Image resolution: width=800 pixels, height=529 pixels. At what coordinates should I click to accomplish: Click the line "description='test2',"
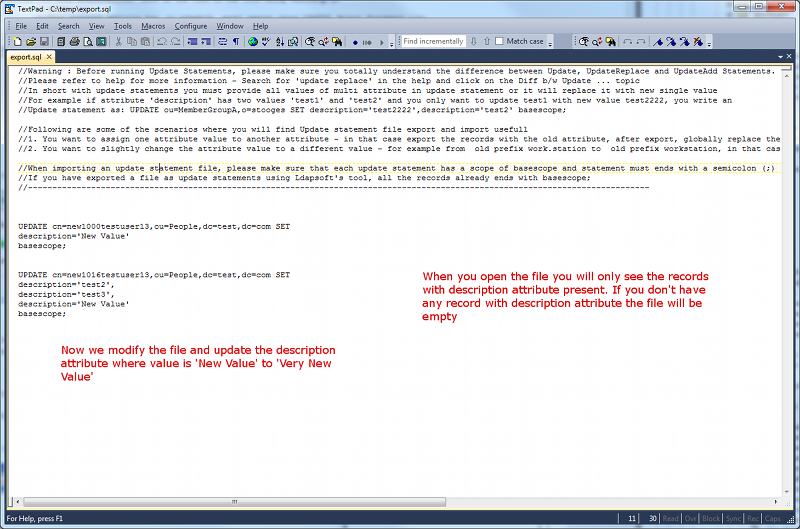pyautogui.click(x=66, y=285)
